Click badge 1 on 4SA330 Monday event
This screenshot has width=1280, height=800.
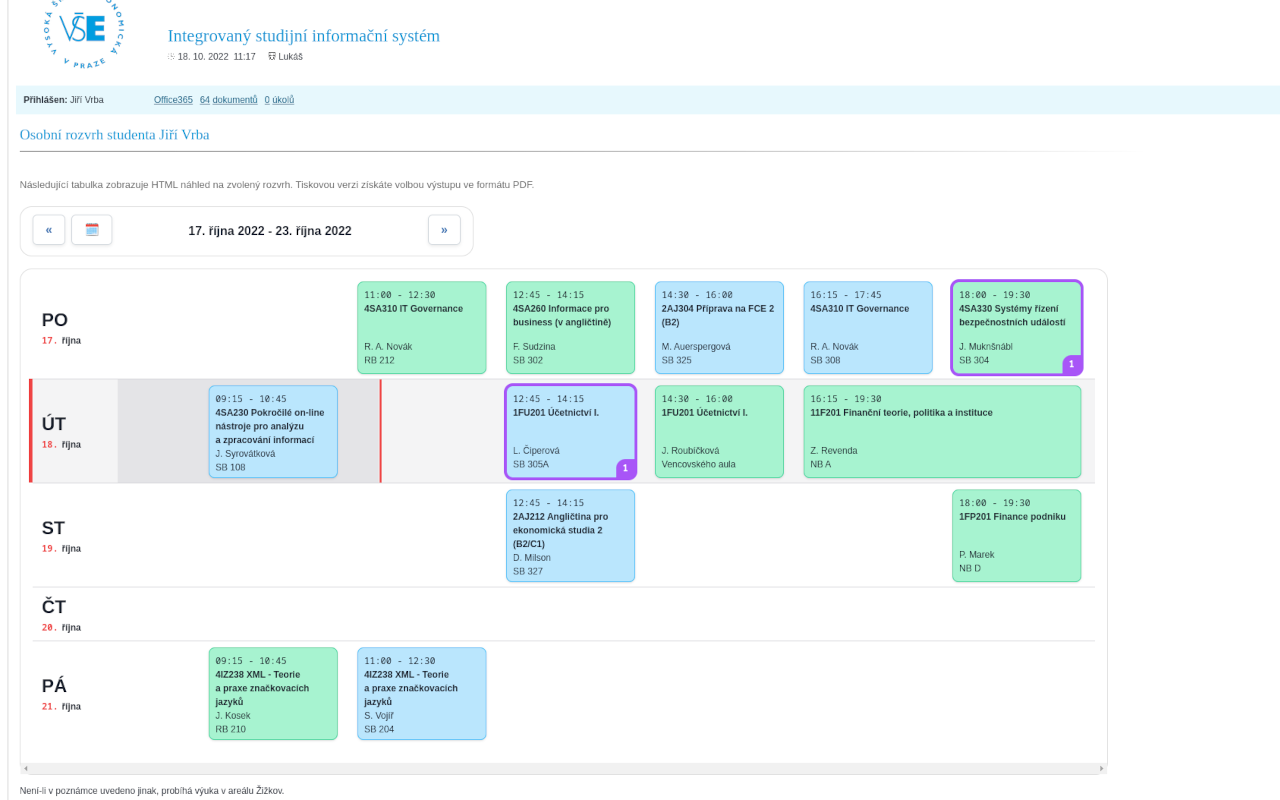1071,364
